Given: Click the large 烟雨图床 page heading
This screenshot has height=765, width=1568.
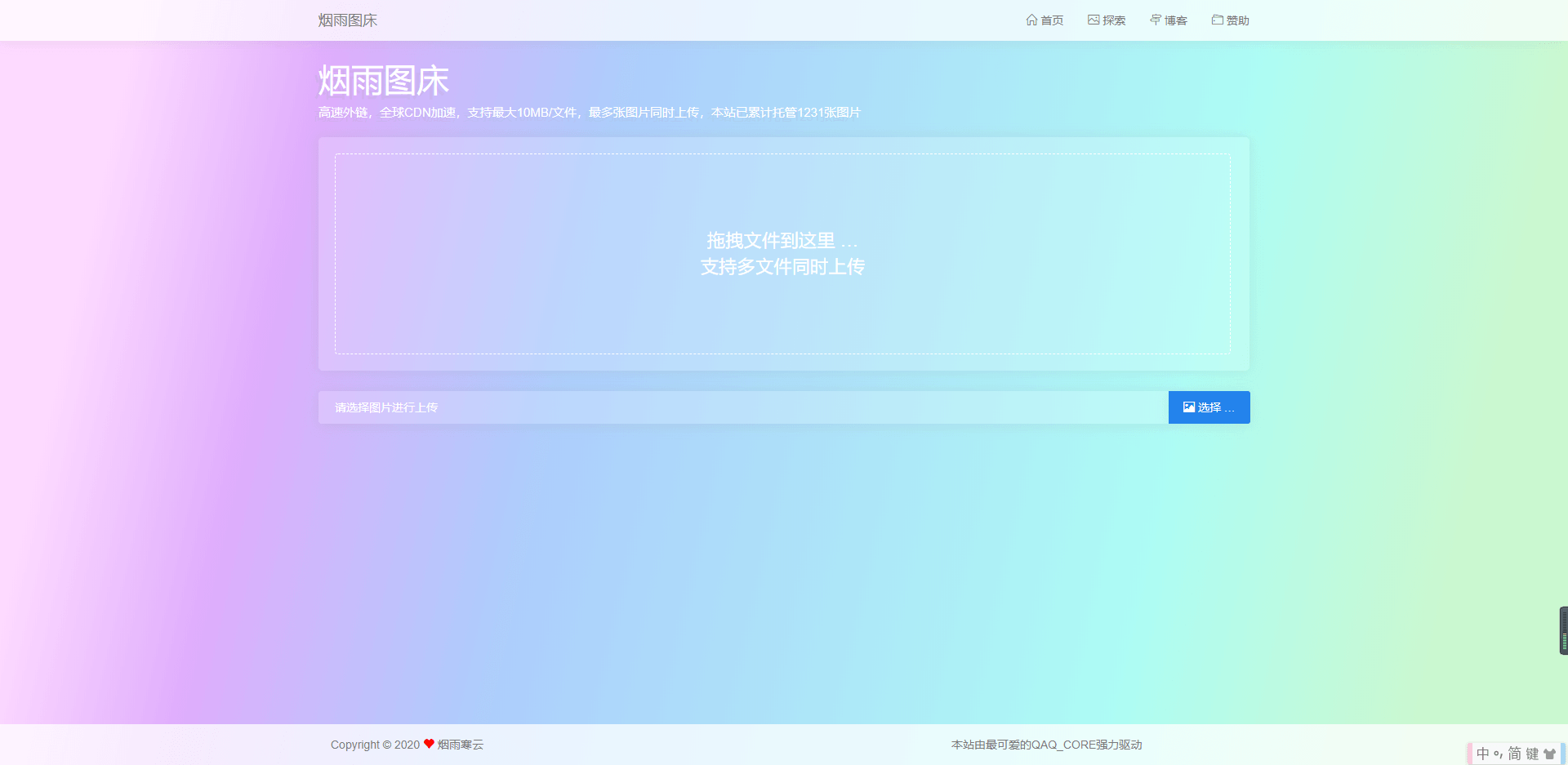Looking at the screenshot, I should [384, 81].
